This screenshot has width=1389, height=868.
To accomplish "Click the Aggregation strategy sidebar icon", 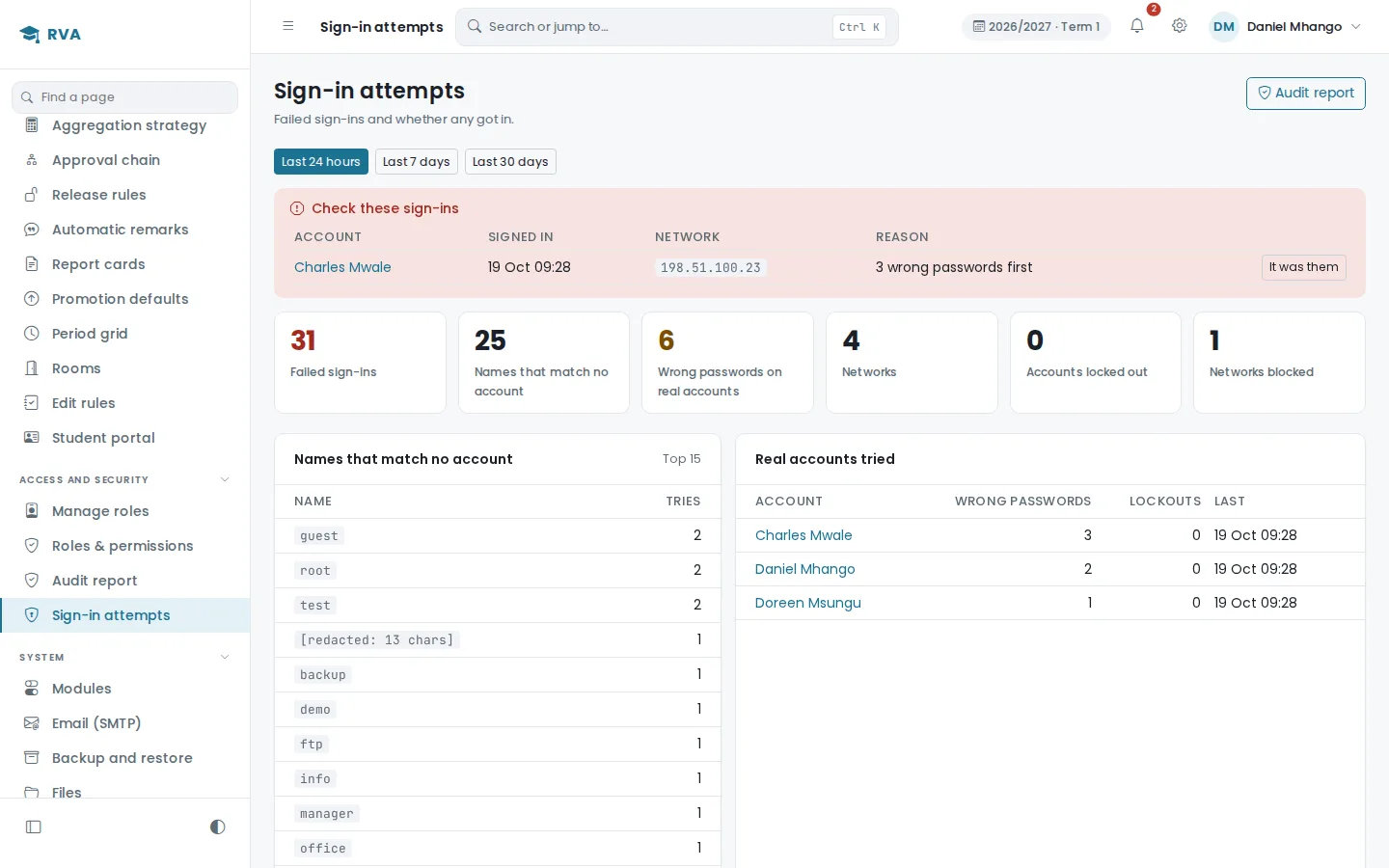I will pos(32,125).
